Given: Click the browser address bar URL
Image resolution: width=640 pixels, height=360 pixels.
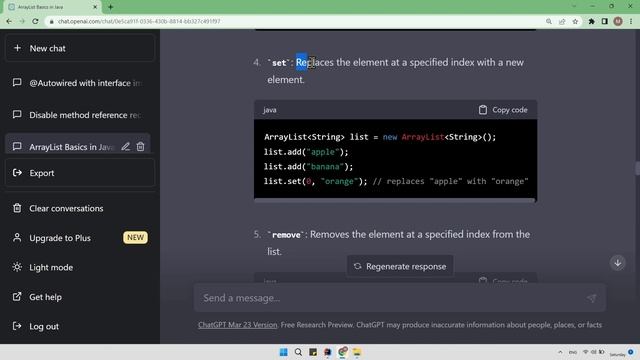Looking at the screenshot, I should (139, 21).
